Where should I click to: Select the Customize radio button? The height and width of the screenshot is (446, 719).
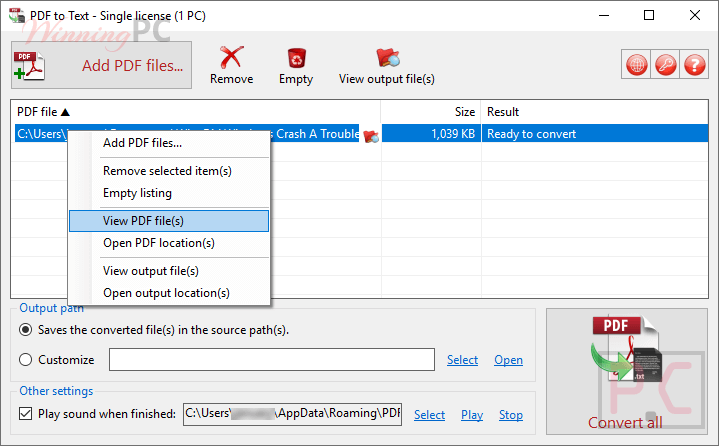[x=26, y=360]
